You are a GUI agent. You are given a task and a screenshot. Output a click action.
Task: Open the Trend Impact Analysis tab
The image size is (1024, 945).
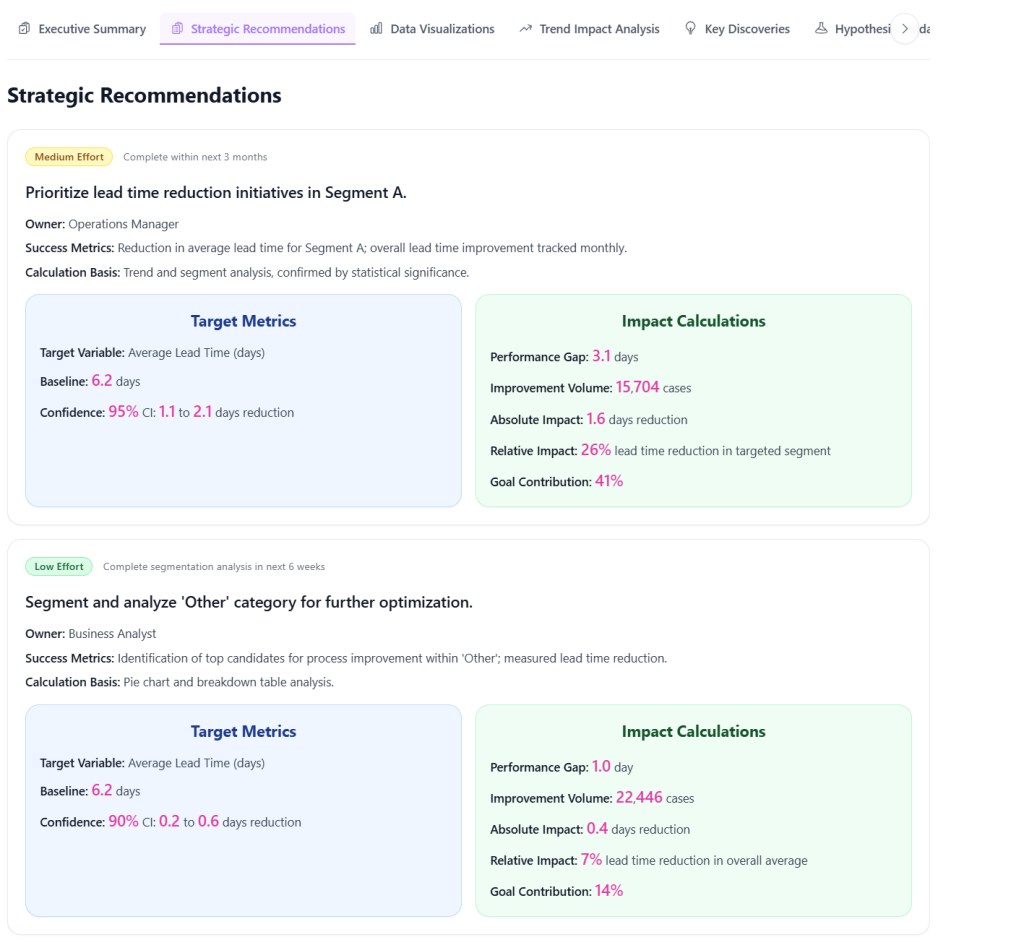[590, 29]
